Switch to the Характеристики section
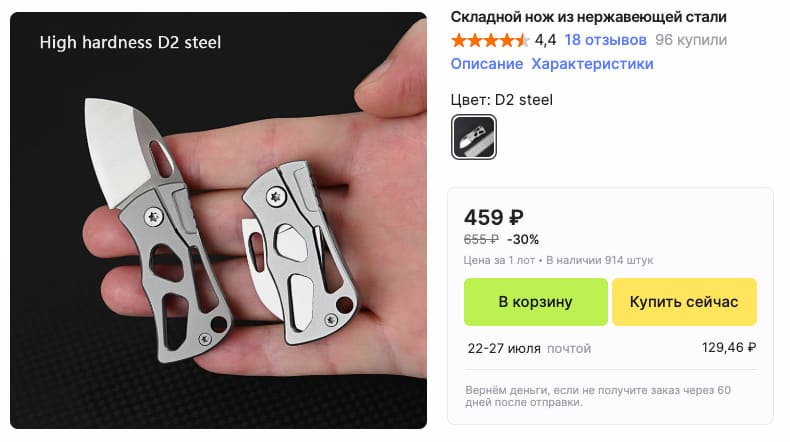 [x=592, y=64]
